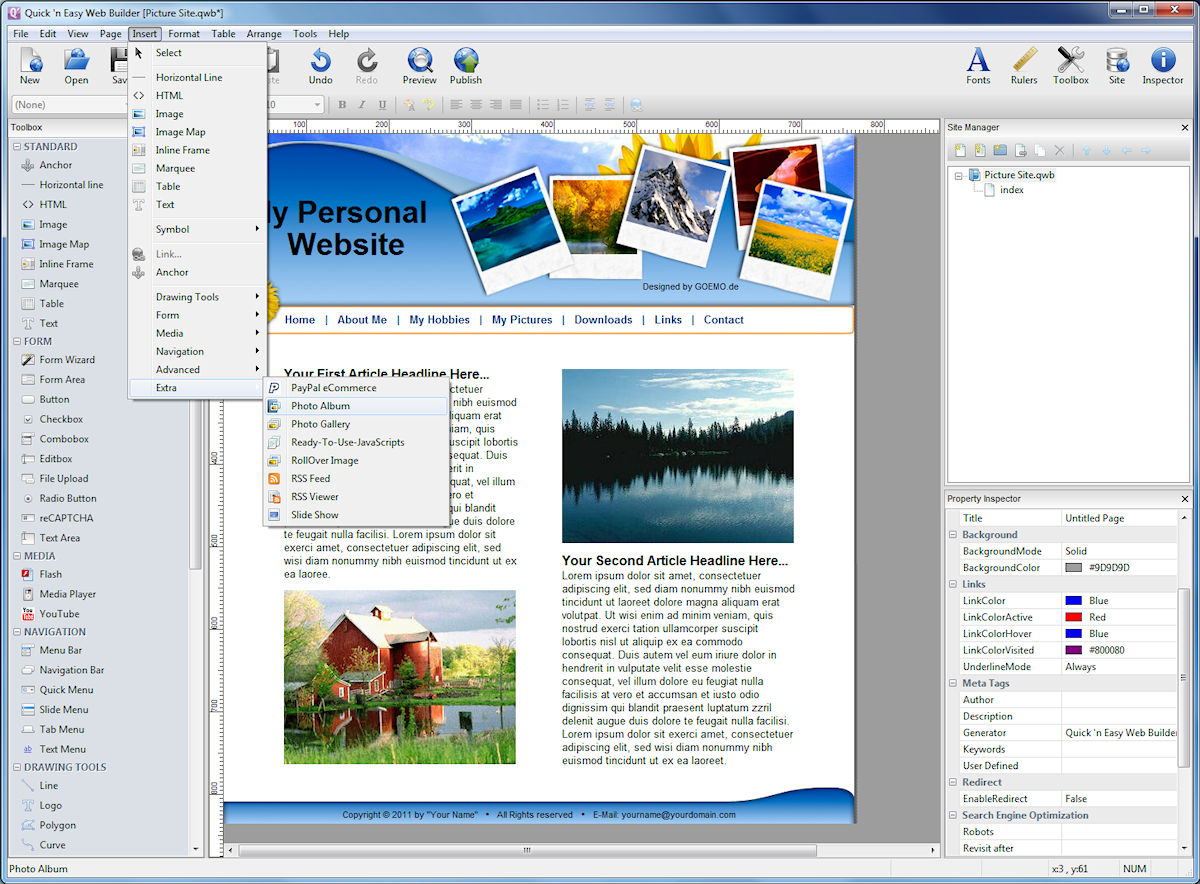Open the Site Manager toolbar's New Page icon

[960, 150]
